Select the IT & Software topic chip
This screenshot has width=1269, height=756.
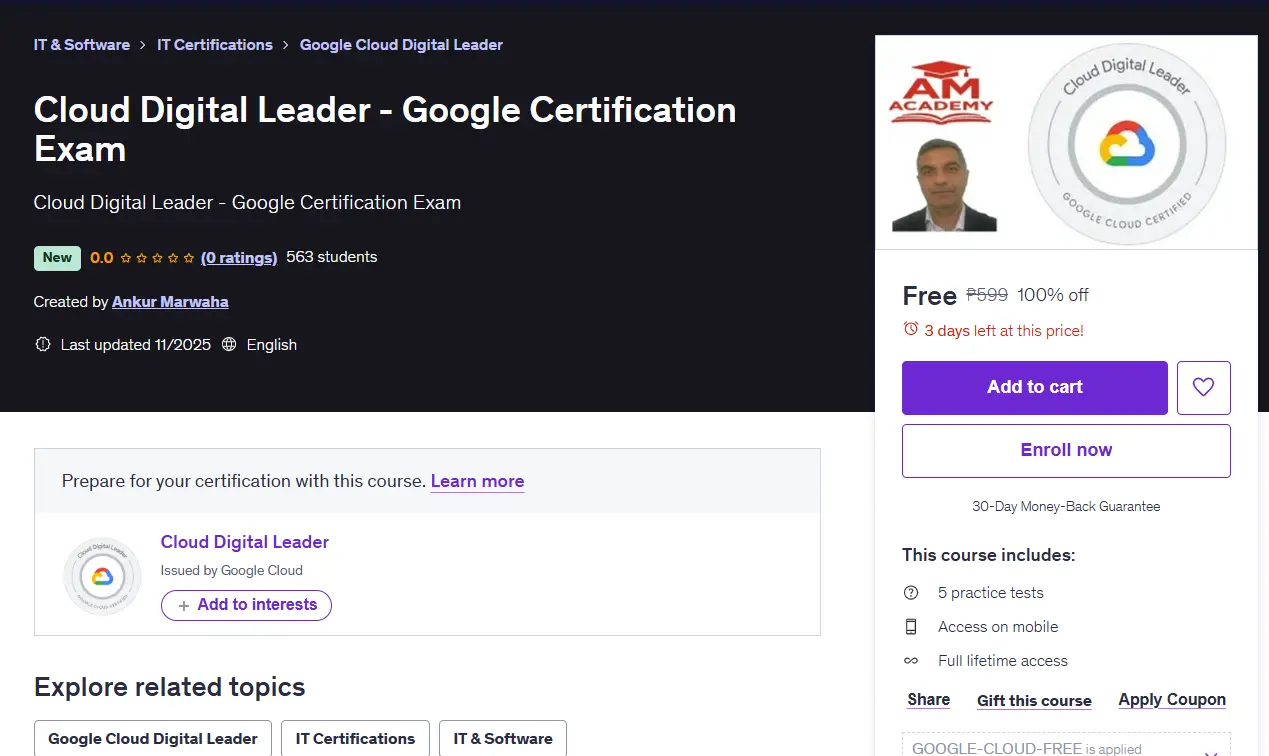(503, 739)
